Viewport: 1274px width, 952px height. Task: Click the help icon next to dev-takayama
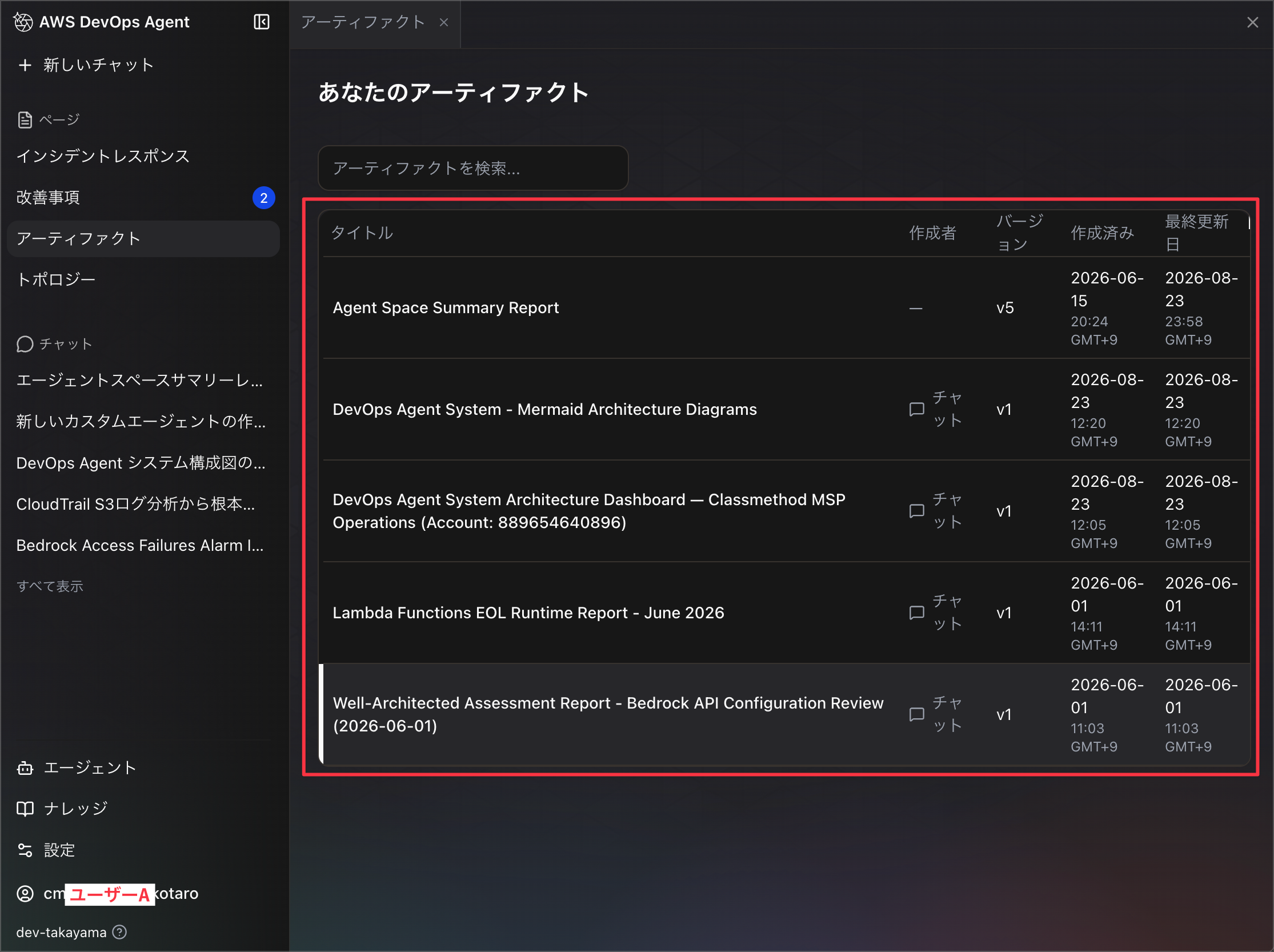[119, 932]
